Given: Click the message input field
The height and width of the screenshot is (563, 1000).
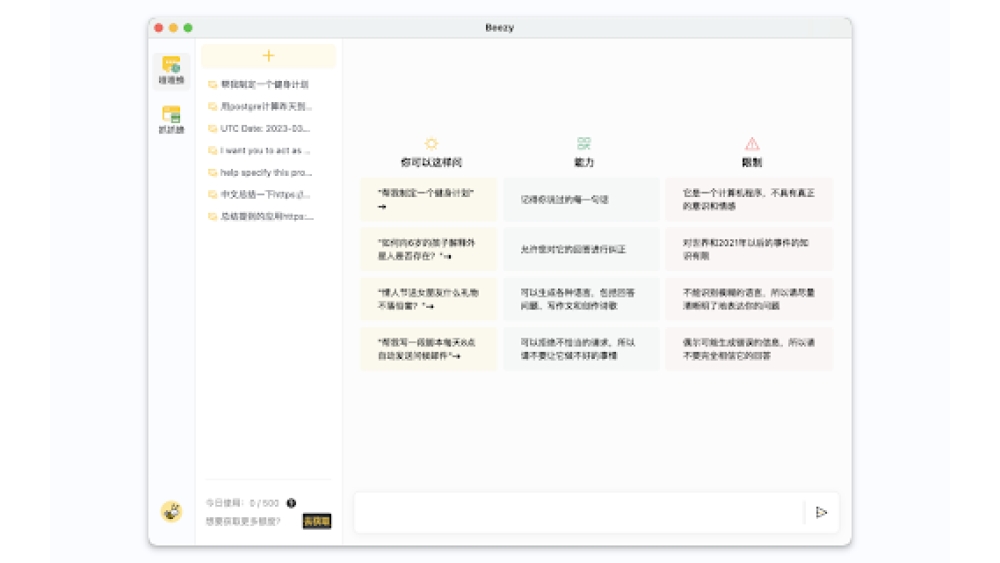Looking at the screenshot, I should (579, 512).
